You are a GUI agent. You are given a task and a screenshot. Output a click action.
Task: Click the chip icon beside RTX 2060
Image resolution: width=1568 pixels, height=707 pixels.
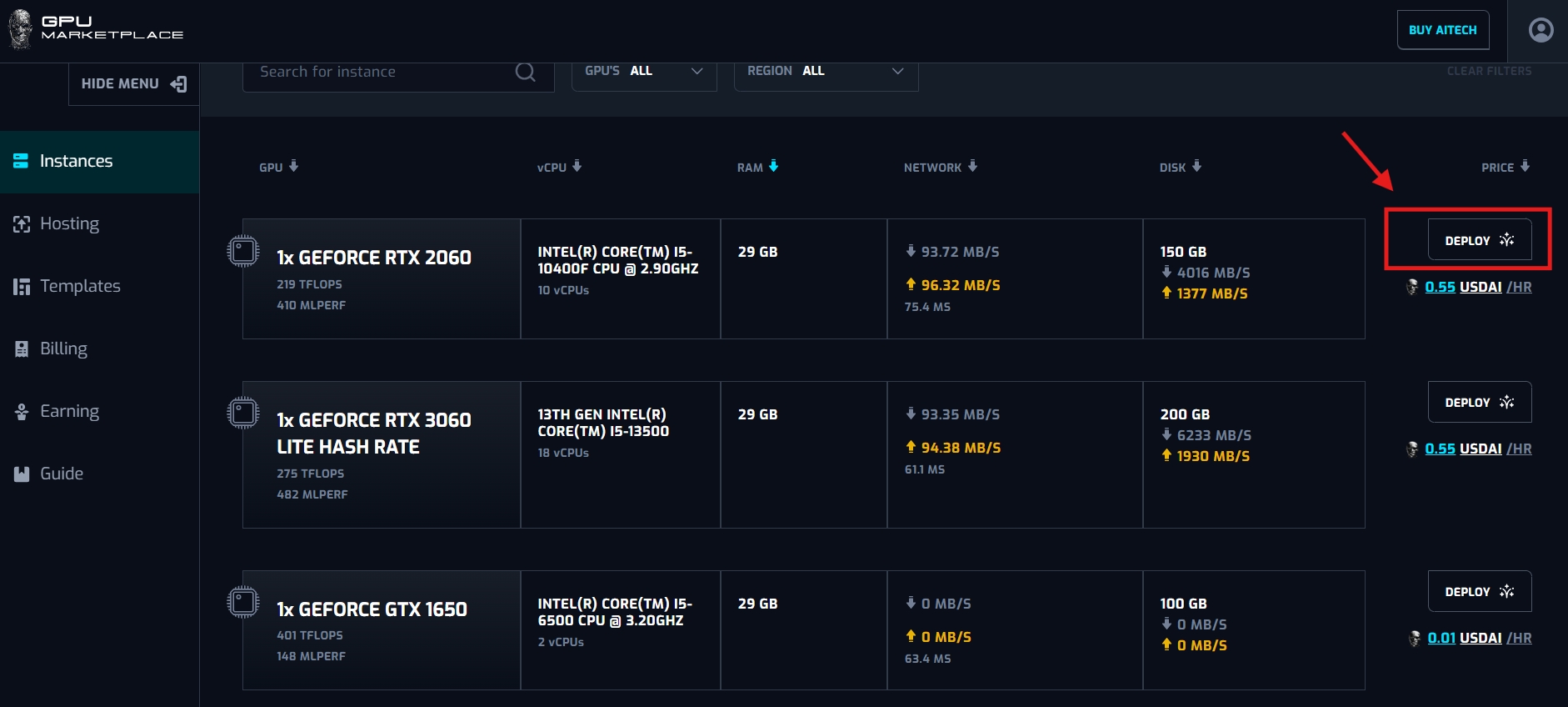(243, 251)
